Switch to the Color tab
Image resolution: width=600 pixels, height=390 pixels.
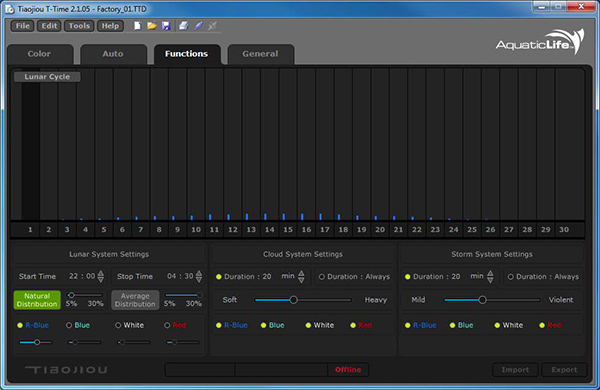pos(40,54)
